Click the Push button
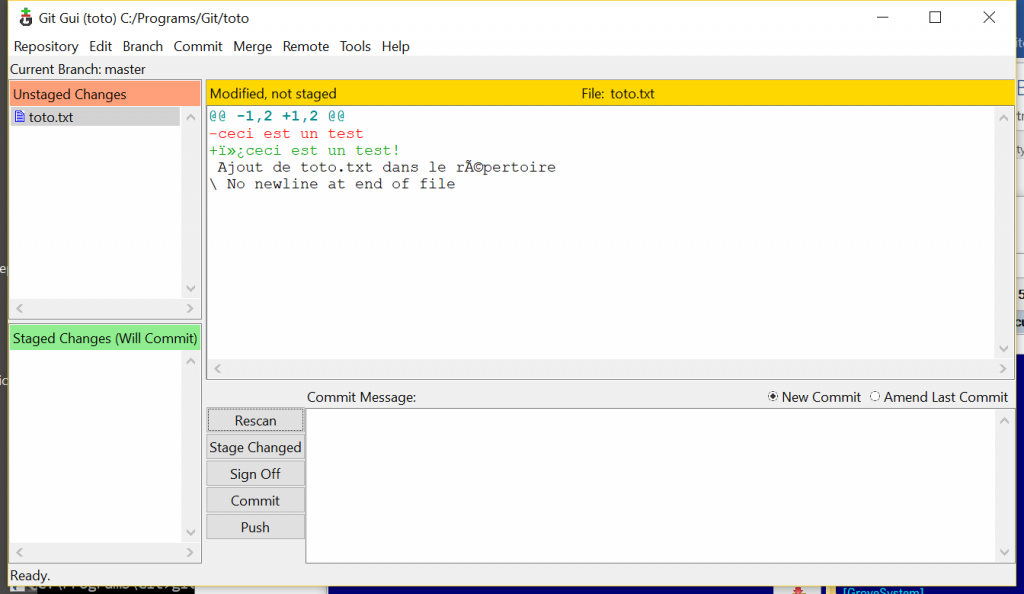1024x594 pixels. tap(255, 527)
